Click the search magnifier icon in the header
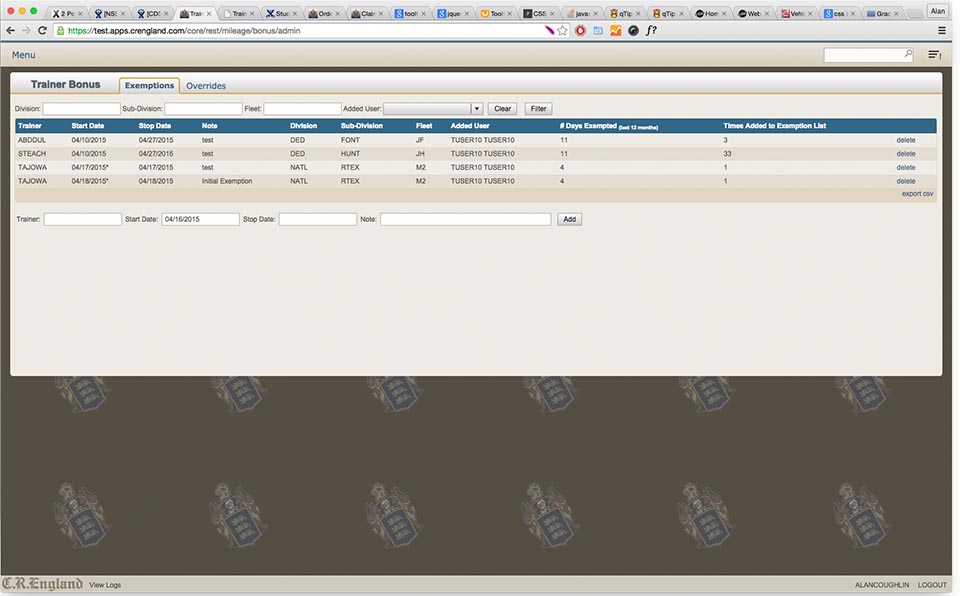The width and height of the screenshot is (960, 596). (x=908, y=54)
